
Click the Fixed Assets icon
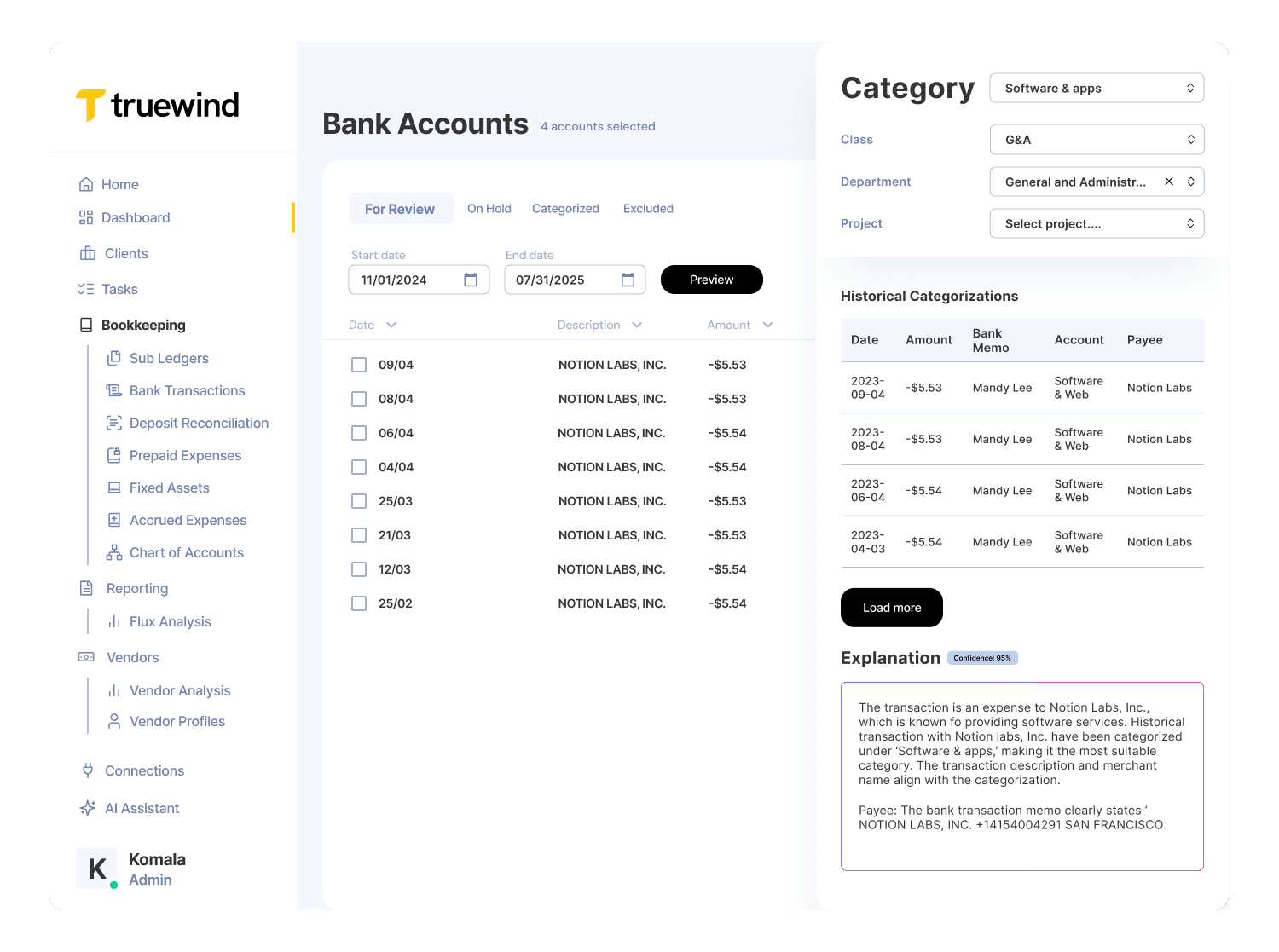tap(113, 488)
